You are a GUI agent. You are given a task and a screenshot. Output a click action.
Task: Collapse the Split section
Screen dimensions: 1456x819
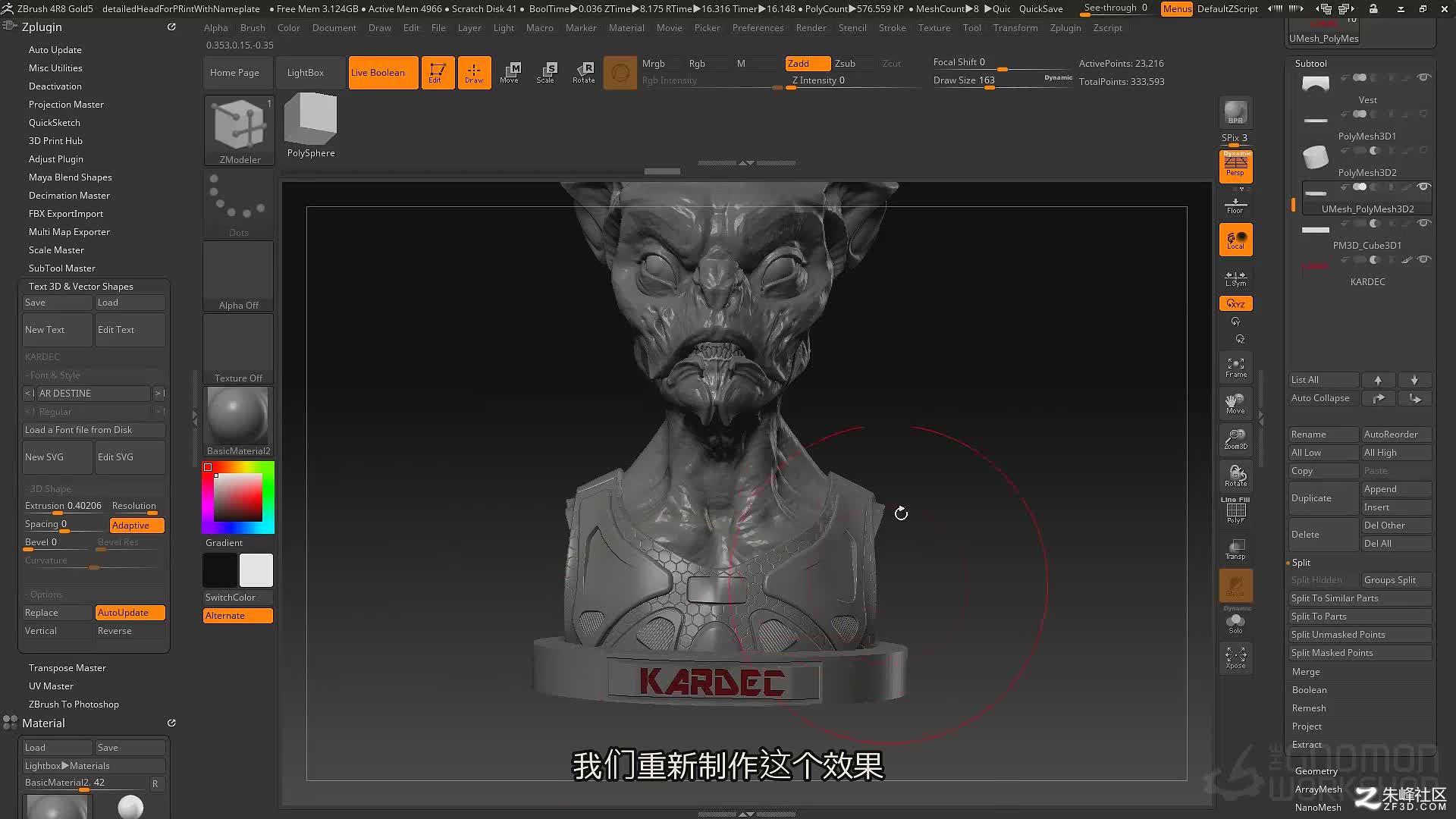pyautogui.click(x=1301, y=563)
